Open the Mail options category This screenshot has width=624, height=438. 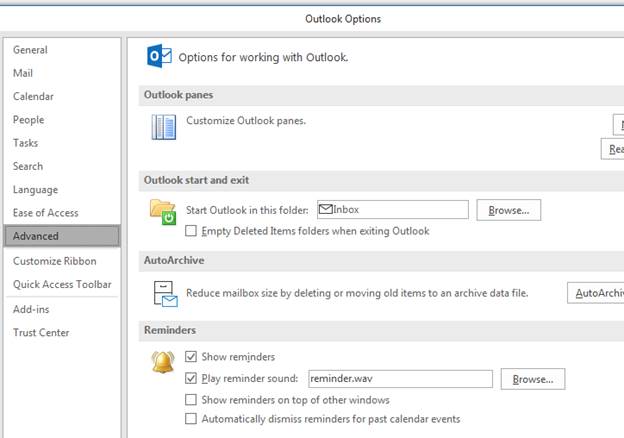[x=62, y=73]
